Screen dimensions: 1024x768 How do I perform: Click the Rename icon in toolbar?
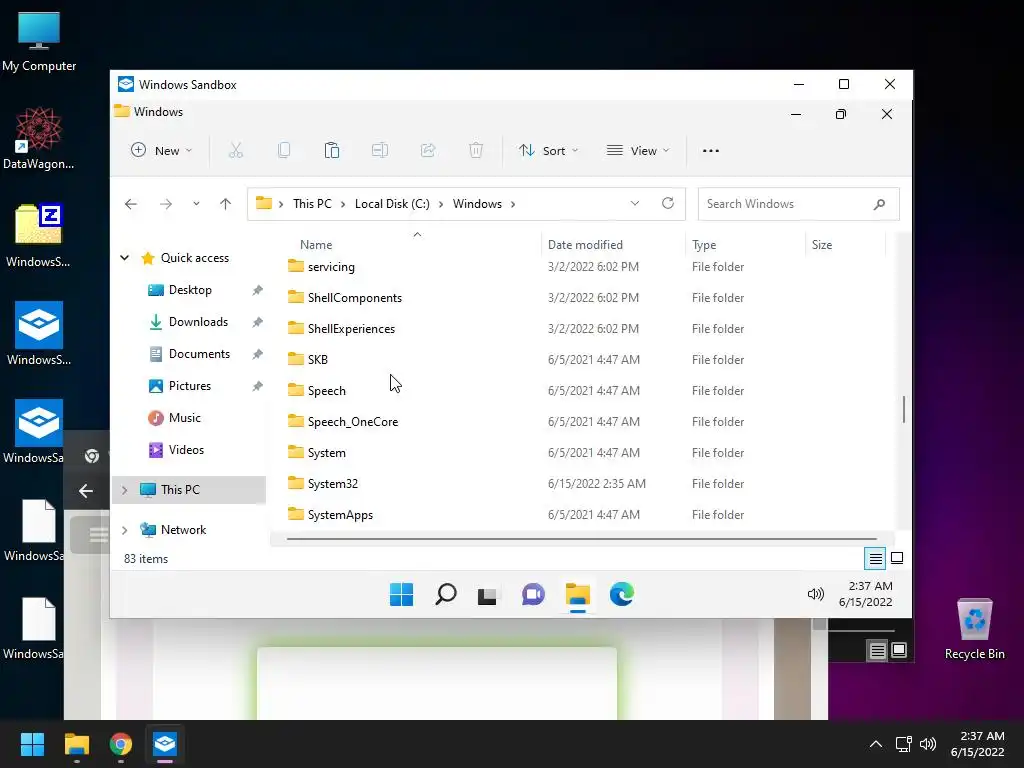point(380,151)
